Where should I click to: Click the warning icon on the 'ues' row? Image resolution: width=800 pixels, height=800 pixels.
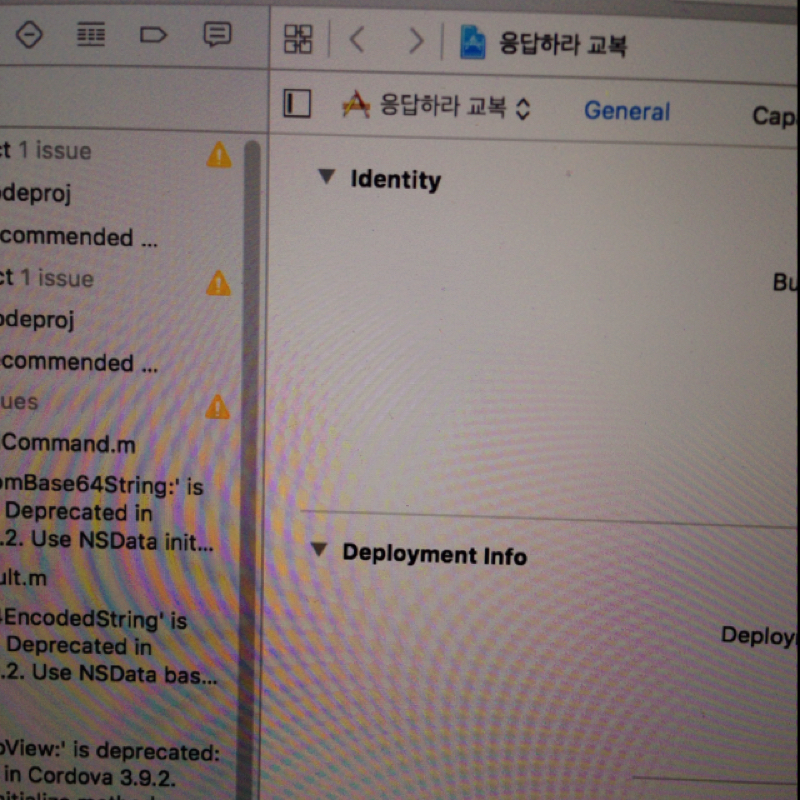coord(218,407)
